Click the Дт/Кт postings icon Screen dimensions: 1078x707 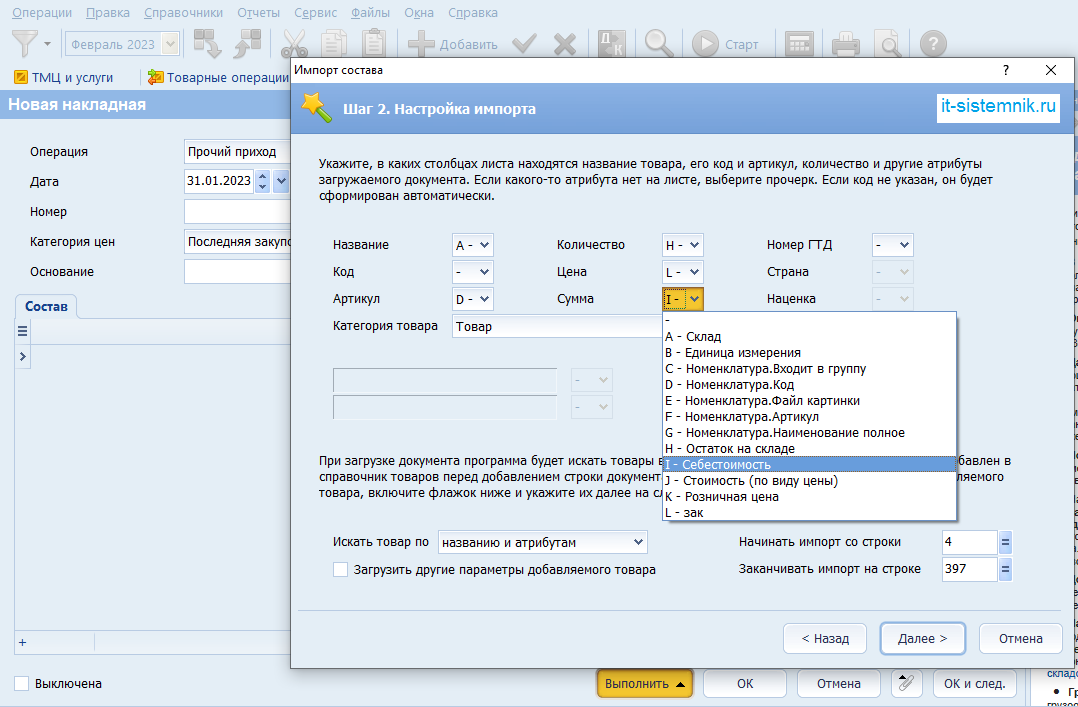point(610,44)
